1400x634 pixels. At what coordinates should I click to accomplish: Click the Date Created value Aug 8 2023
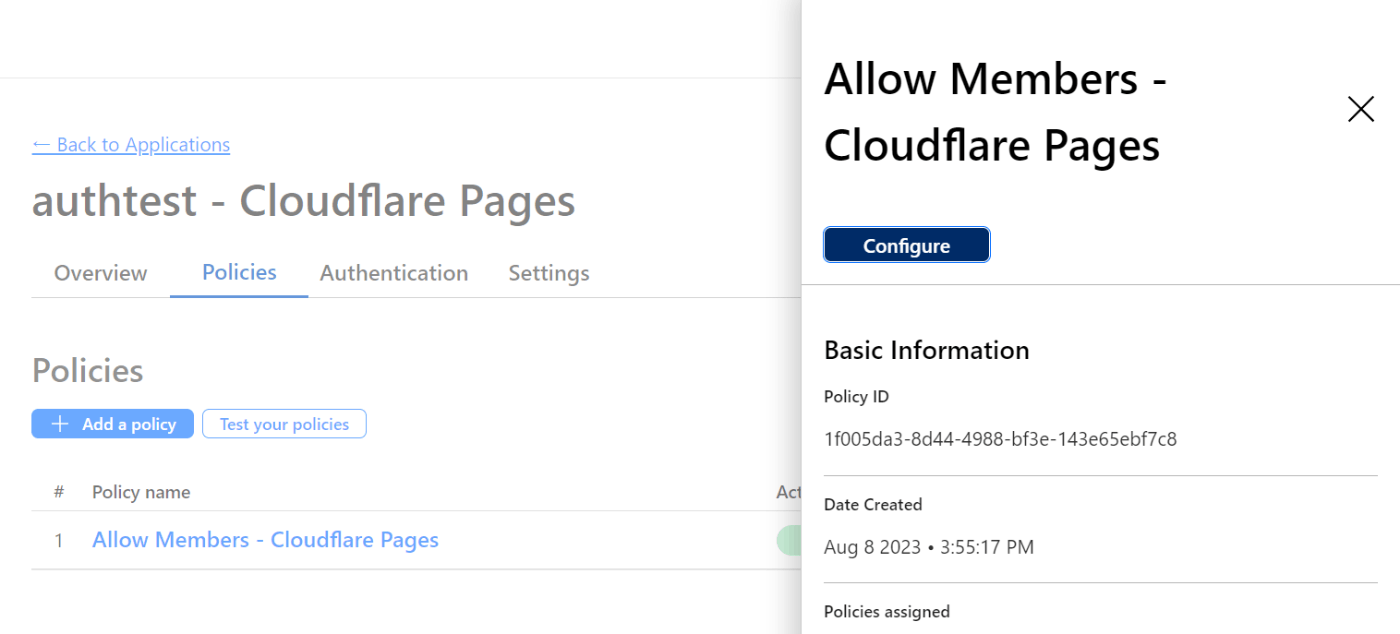(x=929, y=547)
